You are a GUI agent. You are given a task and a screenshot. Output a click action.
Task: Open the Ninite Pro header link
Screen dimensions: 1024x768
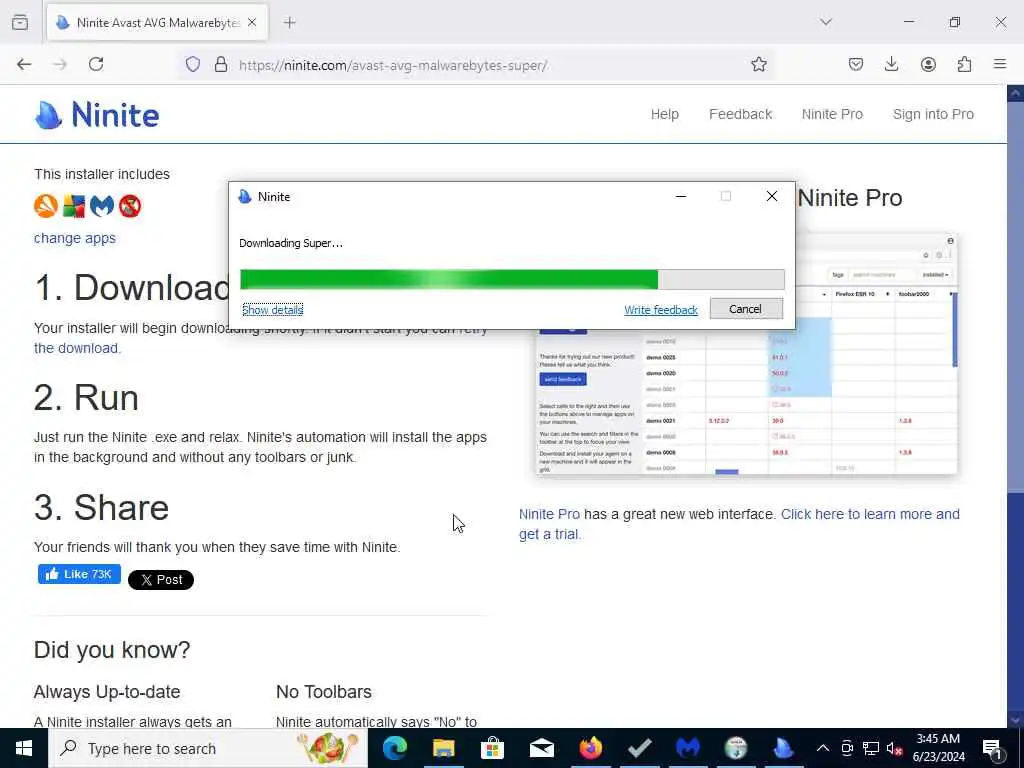(832, 114)
